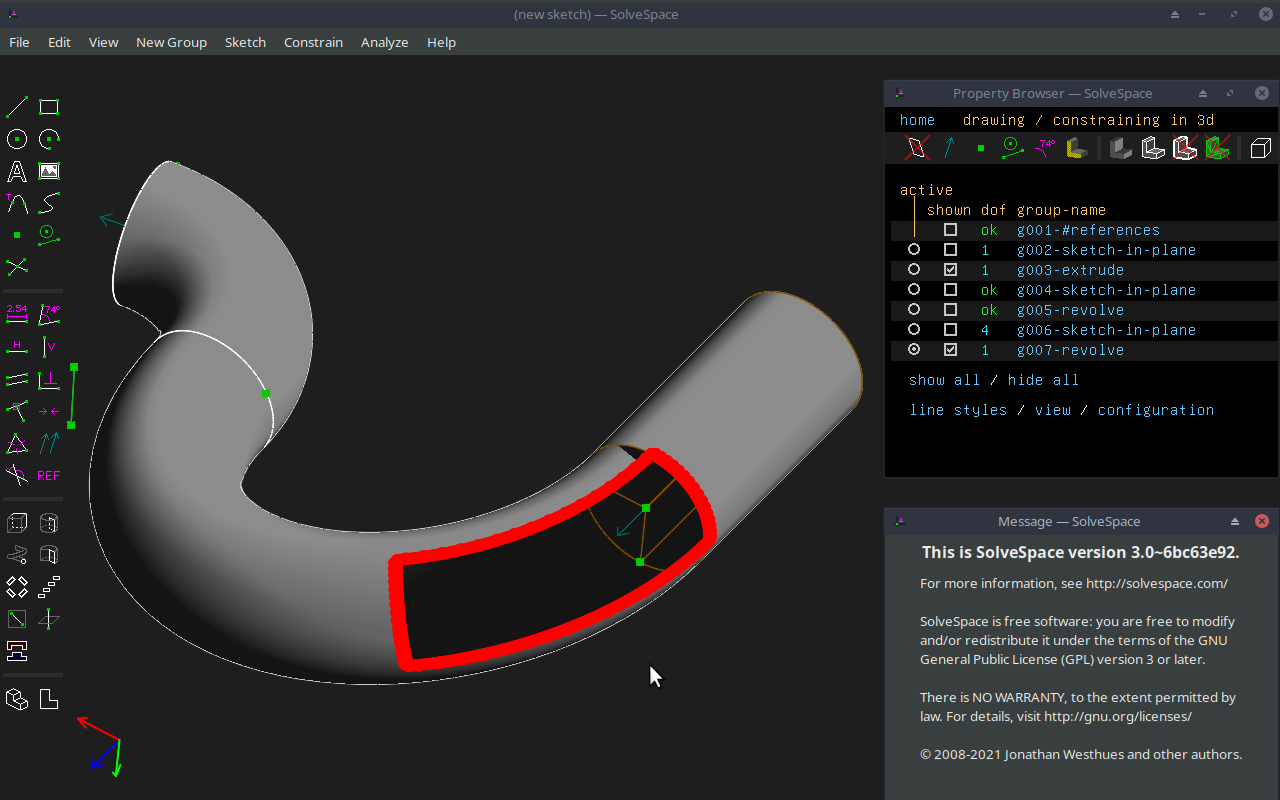Open the Analyze menu
1280x800 pixels.
pyautogui.click(x=384, y=42)
